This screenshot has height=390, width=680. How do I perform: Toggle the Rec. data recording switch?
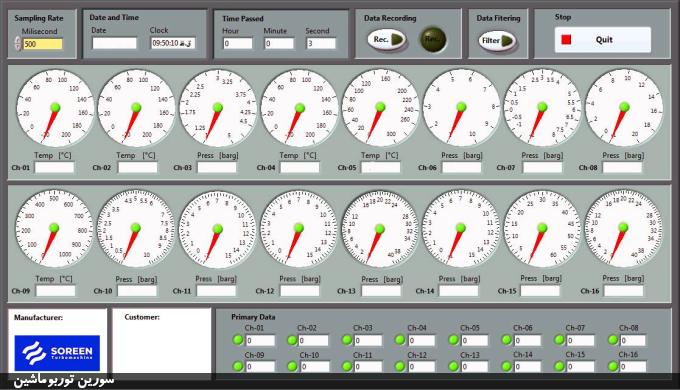(x=387, y=40)
